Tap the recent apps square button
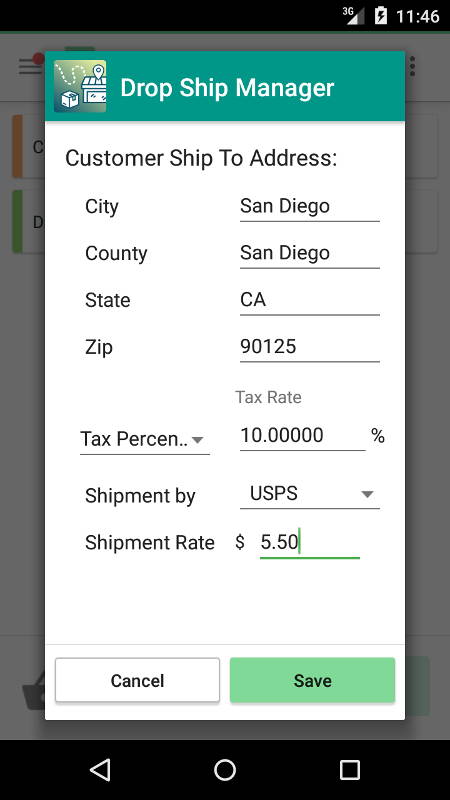450x800 pixels. click(349, 769)
